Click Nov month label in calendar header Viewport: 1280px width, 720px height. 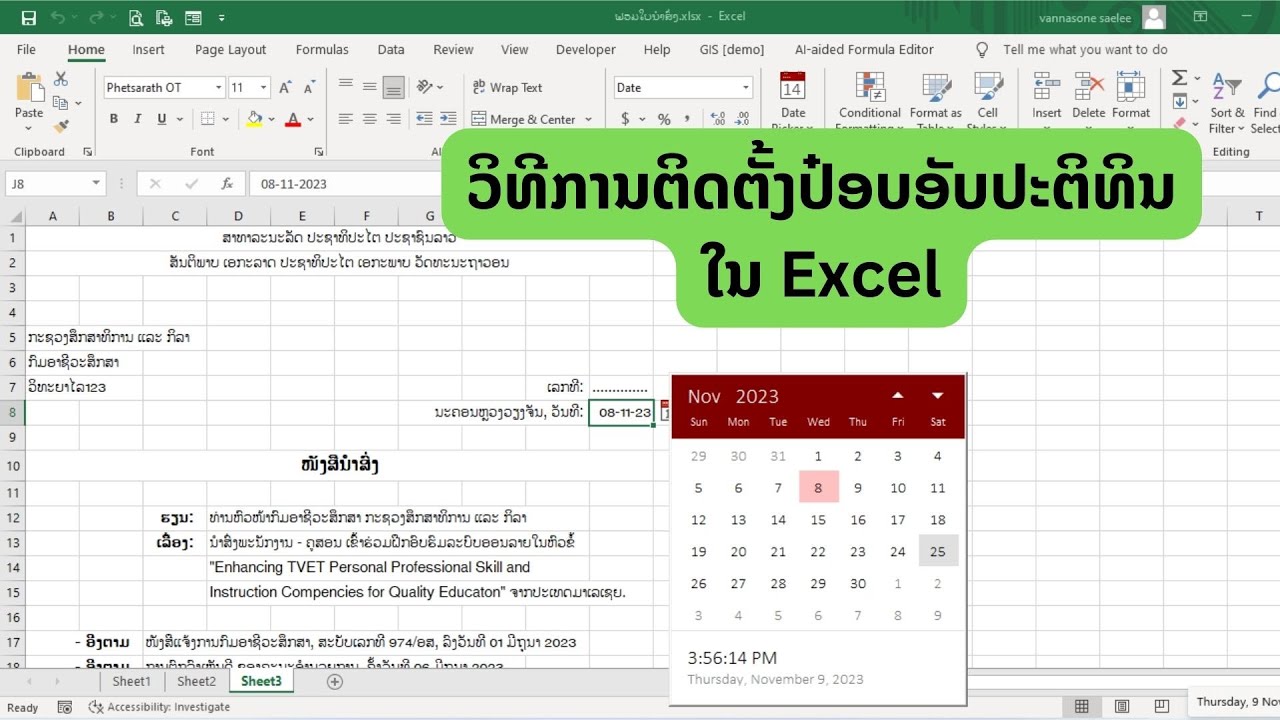704,397
